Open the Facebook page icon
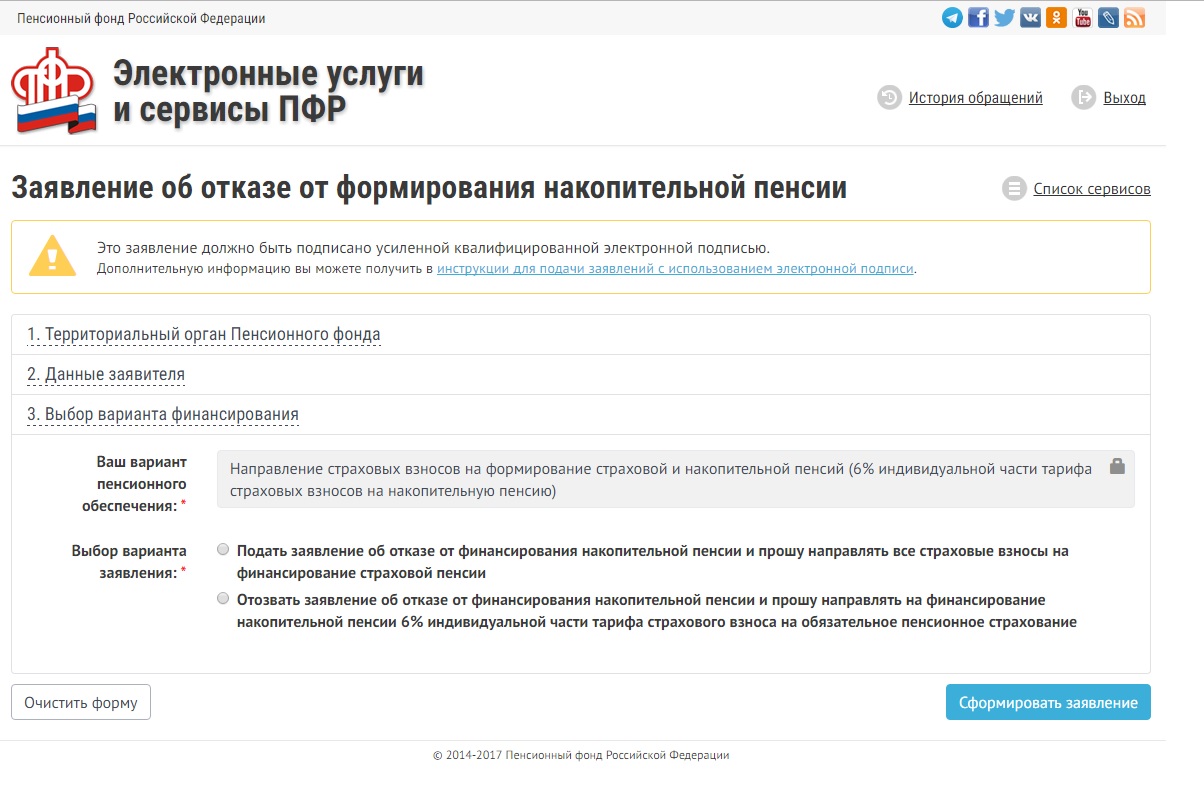The height and width of the screenshot is (810, 1204). [978, 18]
